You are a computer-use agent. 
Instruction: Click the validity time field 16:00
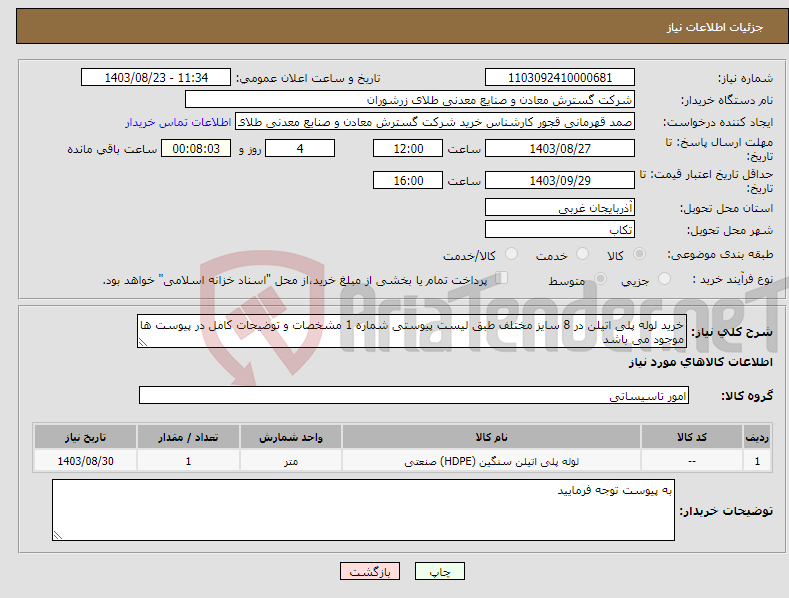click(408, 180)
